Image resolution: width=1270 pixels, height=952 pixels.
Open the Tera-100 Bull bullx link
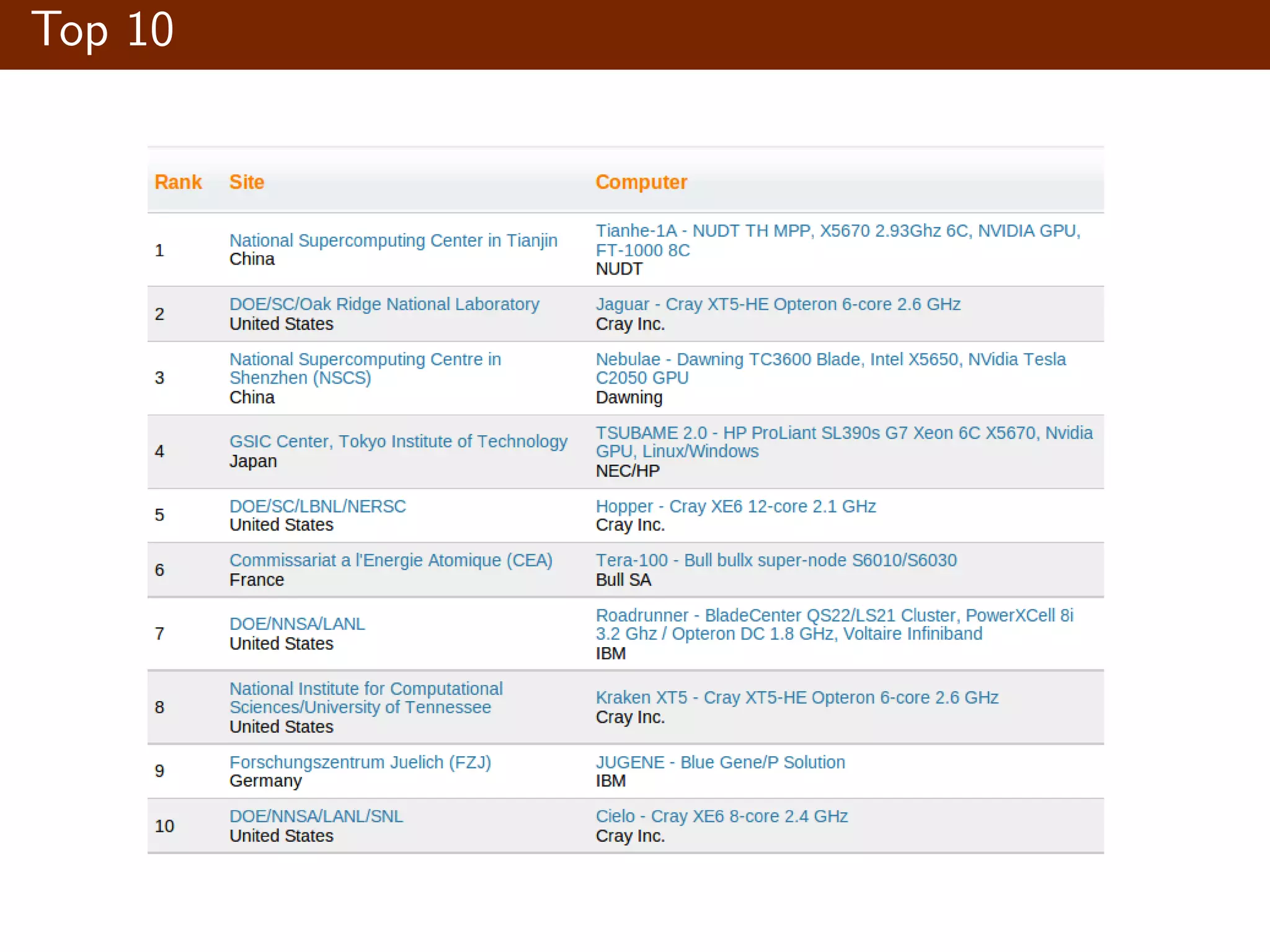(x=776, y=560)
